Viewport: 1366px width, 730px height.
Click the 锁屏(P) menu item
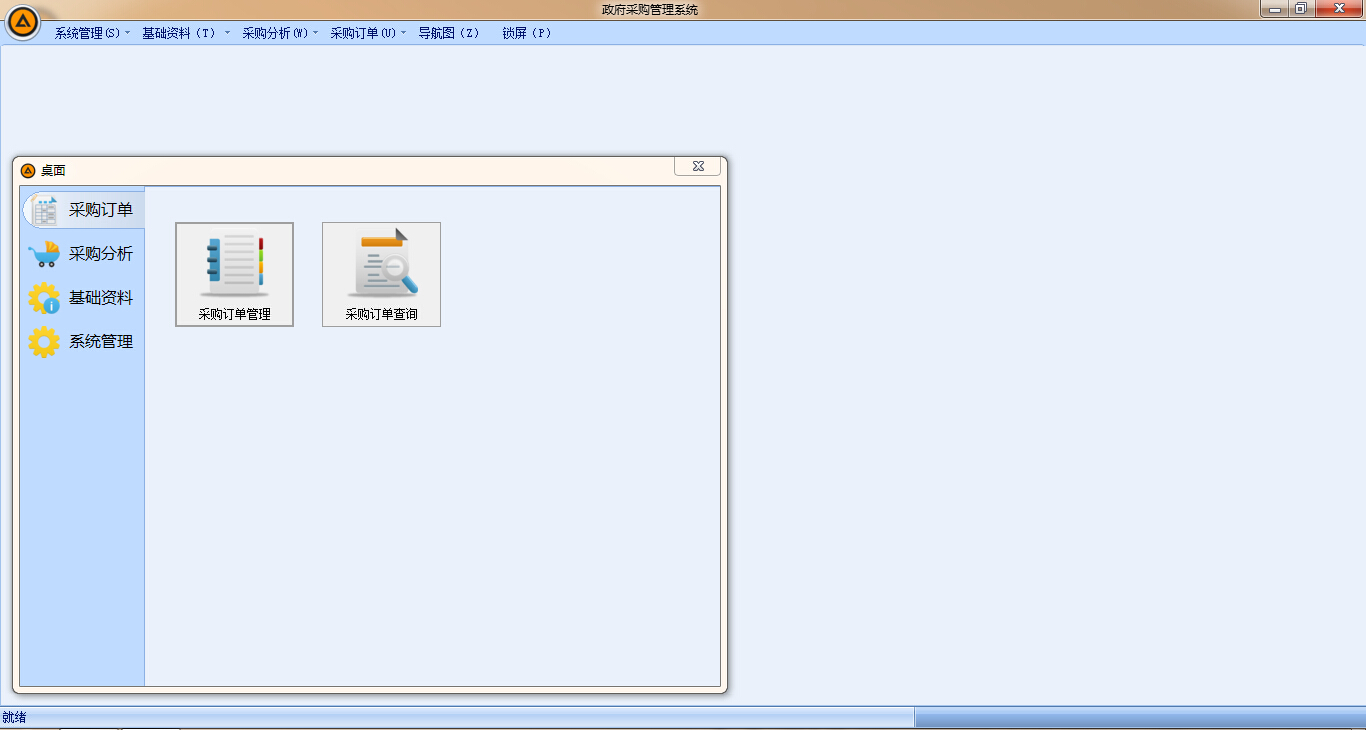526,33
